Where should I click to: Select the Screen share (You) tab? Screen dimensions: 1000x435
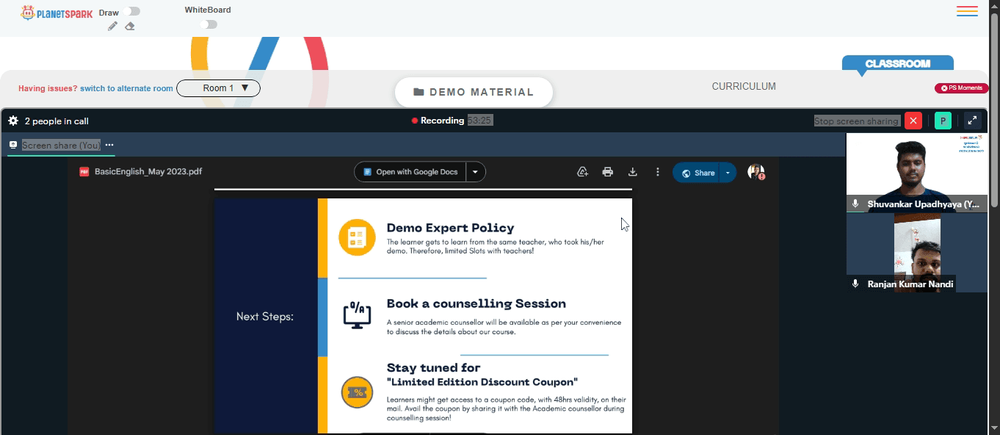[61, 145]
